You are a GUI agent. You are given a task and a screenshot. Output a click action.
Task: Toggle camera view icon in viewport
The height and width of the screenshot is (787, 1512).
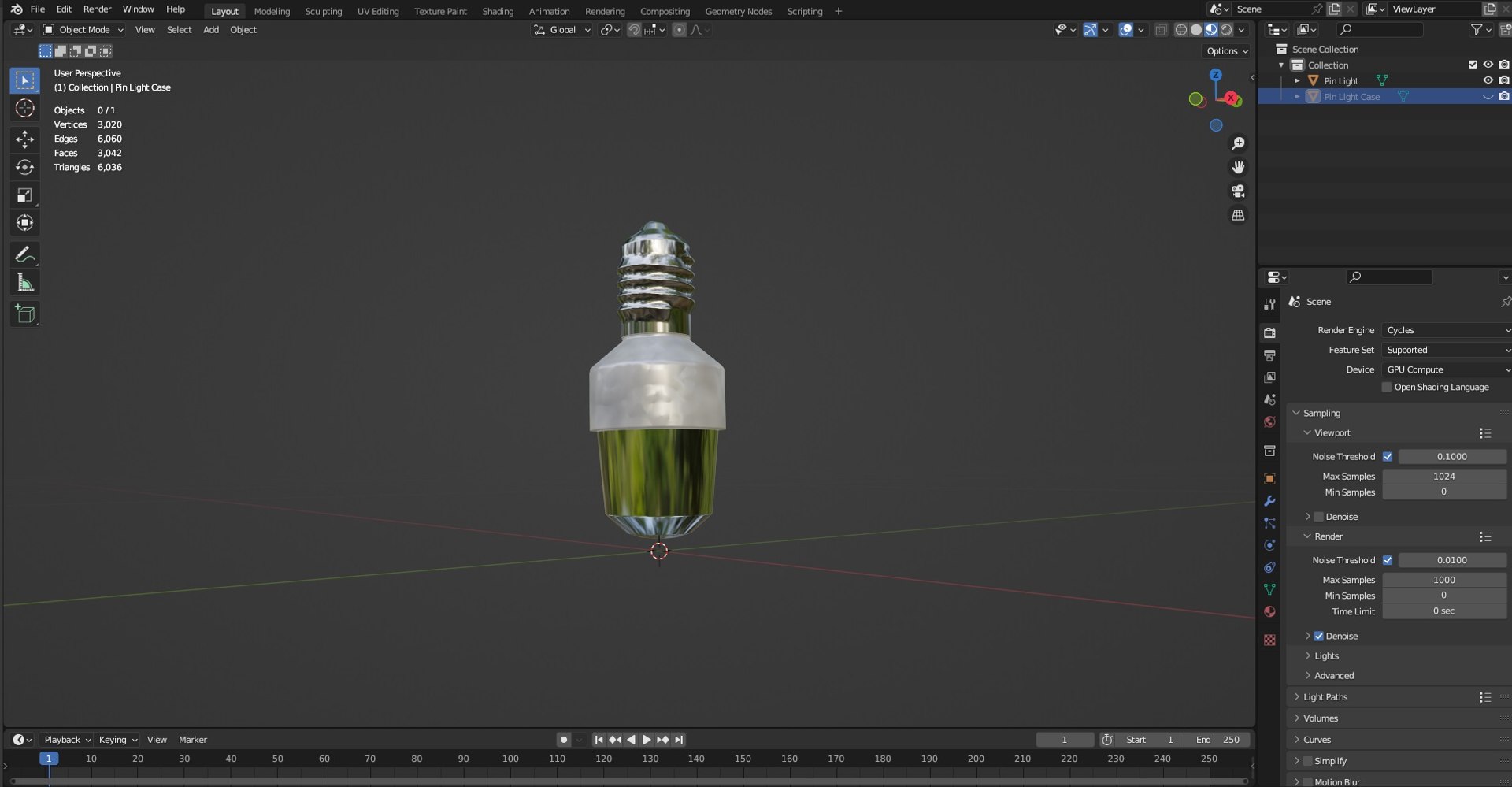(1238, 191)
